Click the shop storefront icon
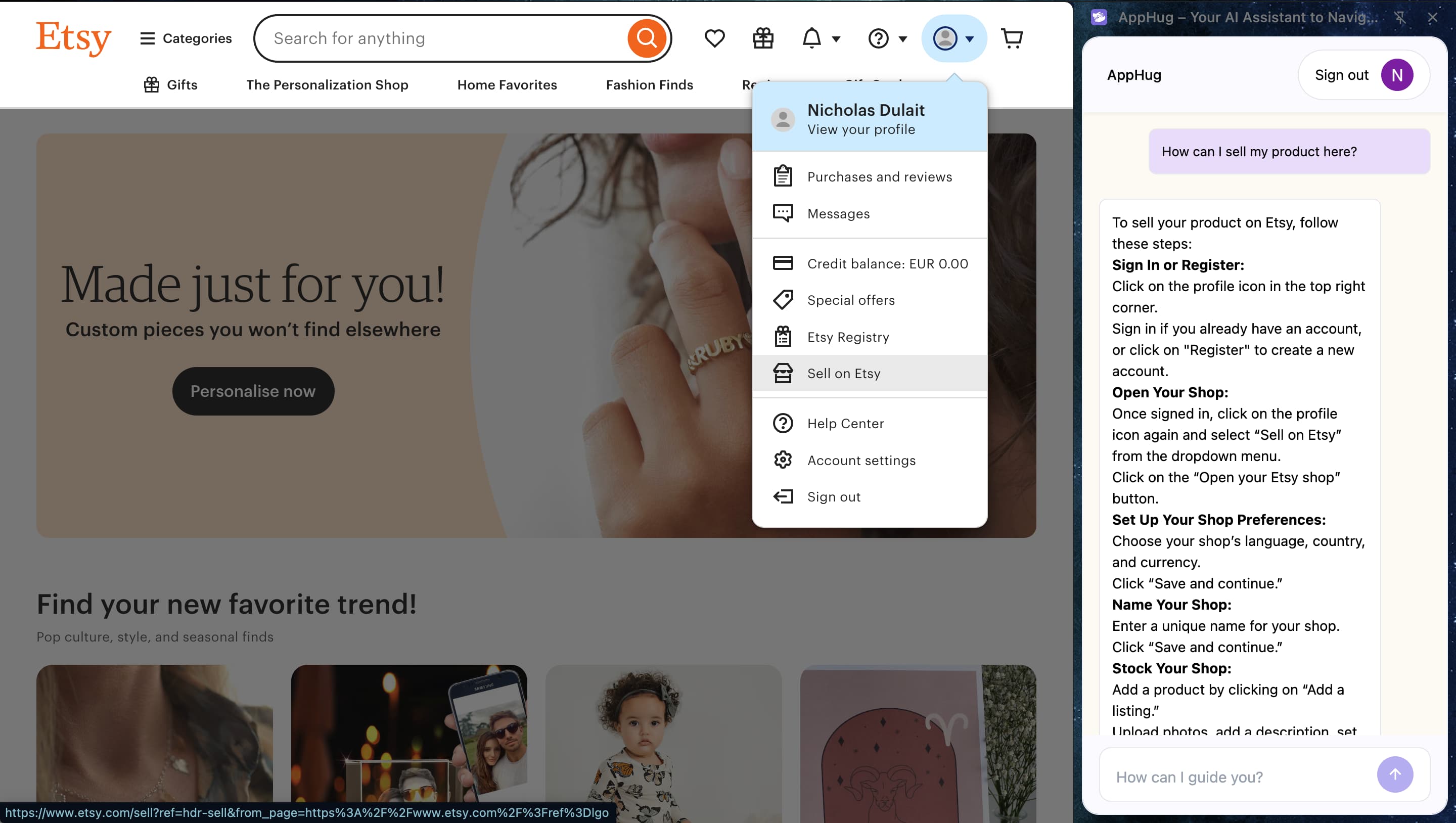The height and width of the screenshot is (823, 1456). [783, 373]
